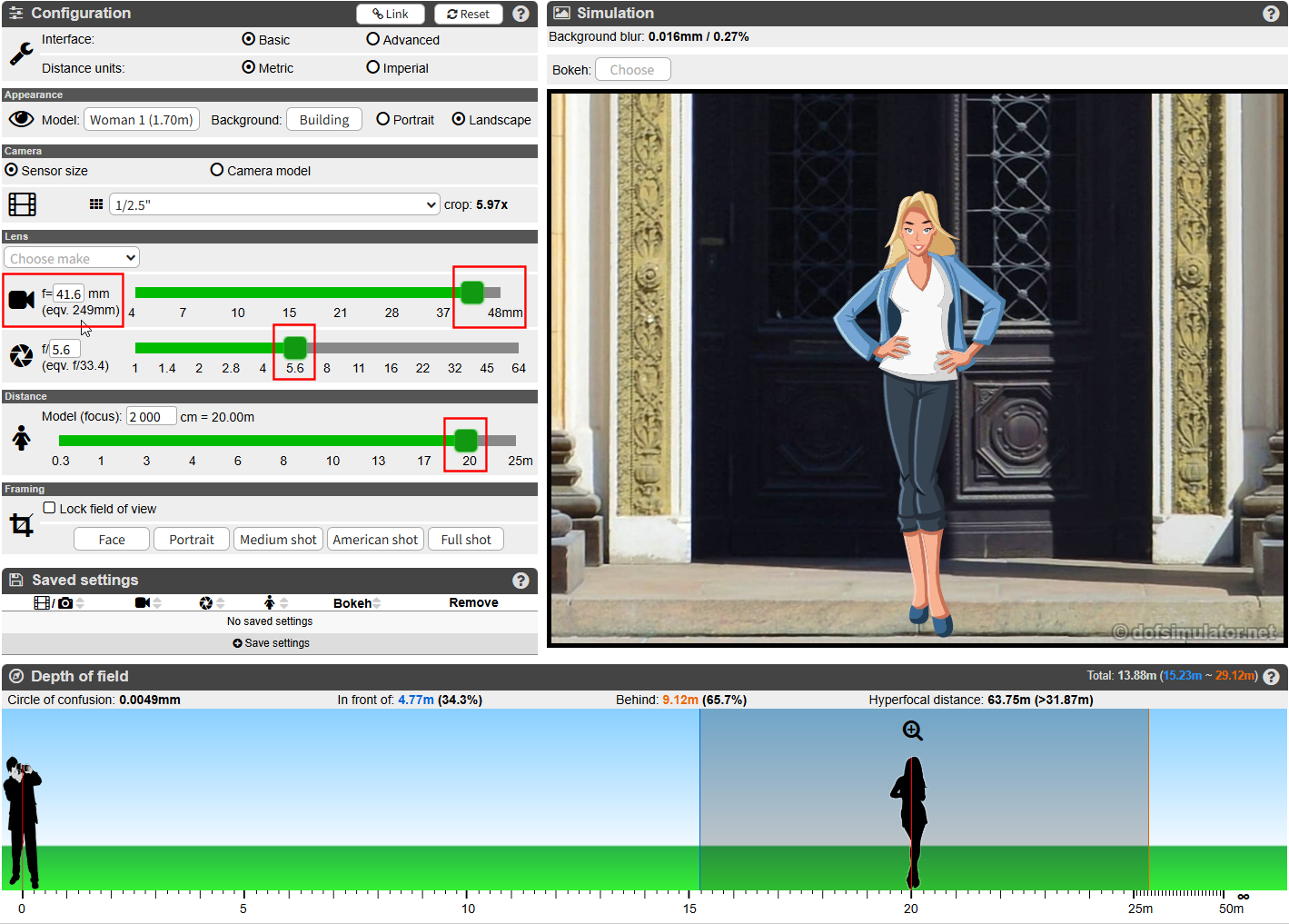The image size is (1289, 924).
Task: Click the aperture shutter icon
Action: (x=22, y=356)
